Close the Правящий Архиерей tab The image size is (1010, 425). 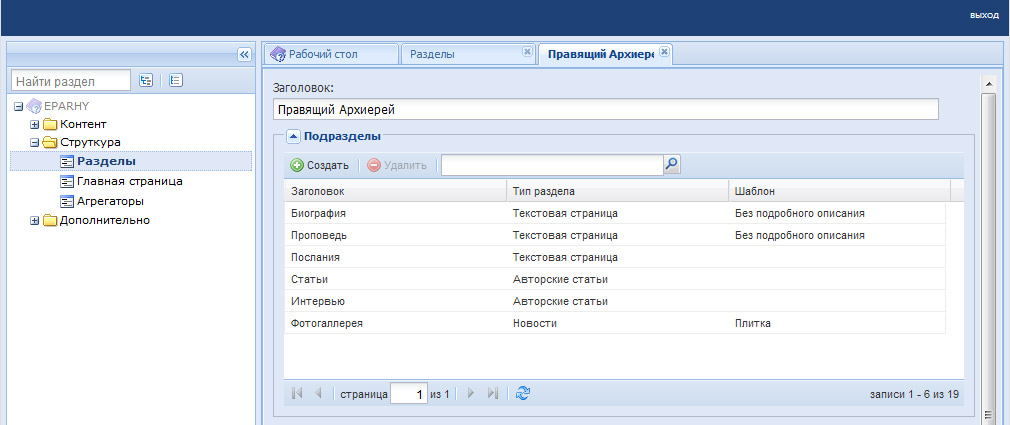point(665,52)
